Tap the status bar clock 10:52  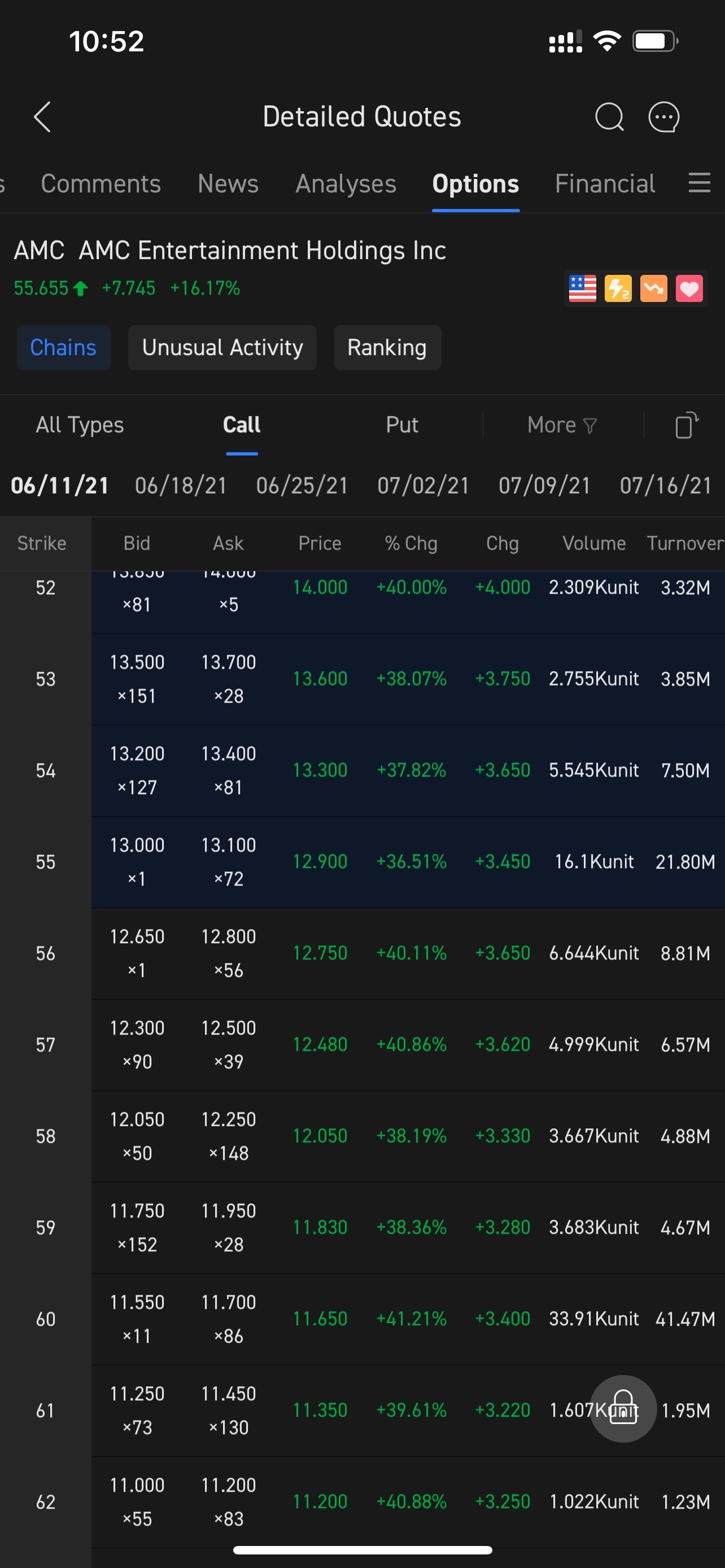(x=107, y=41)
